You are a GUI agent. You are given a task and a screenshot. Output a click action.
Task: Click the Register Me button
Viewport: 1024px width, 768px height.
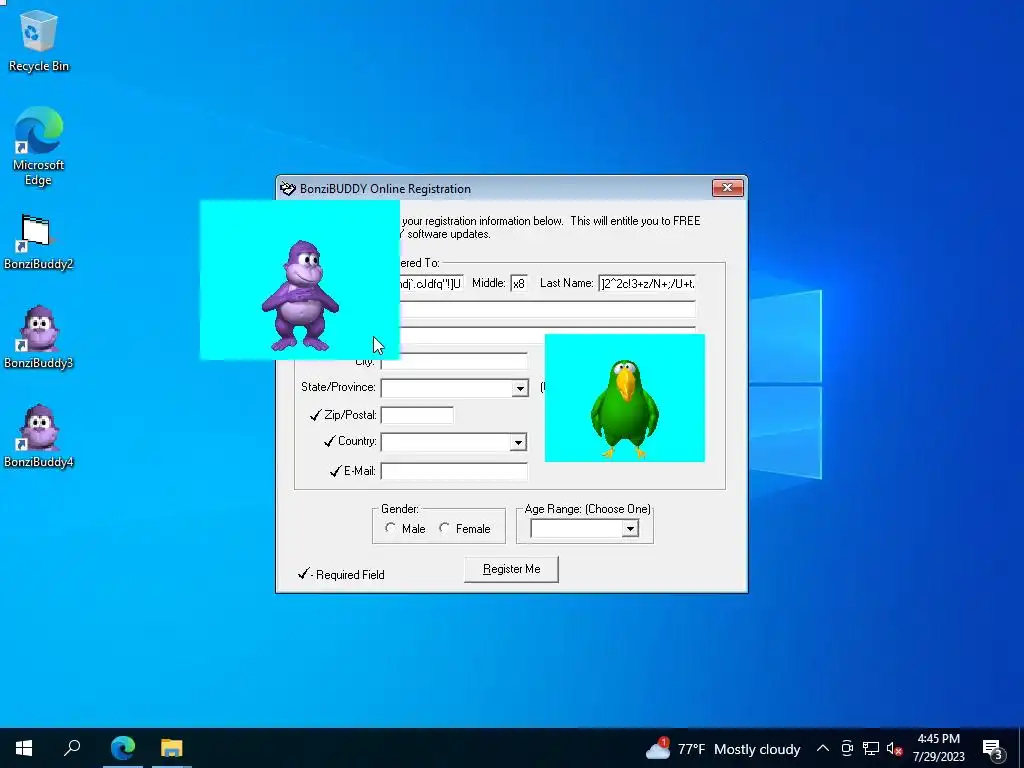[511, 569]
